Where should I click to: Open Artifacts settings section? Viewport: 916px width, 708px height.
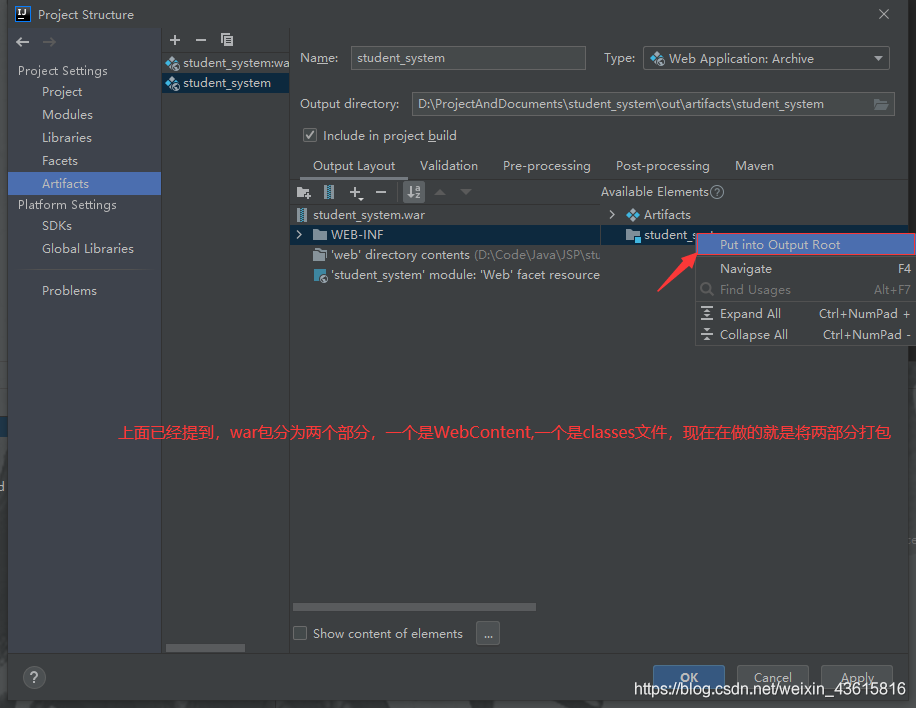click(84, 183)
